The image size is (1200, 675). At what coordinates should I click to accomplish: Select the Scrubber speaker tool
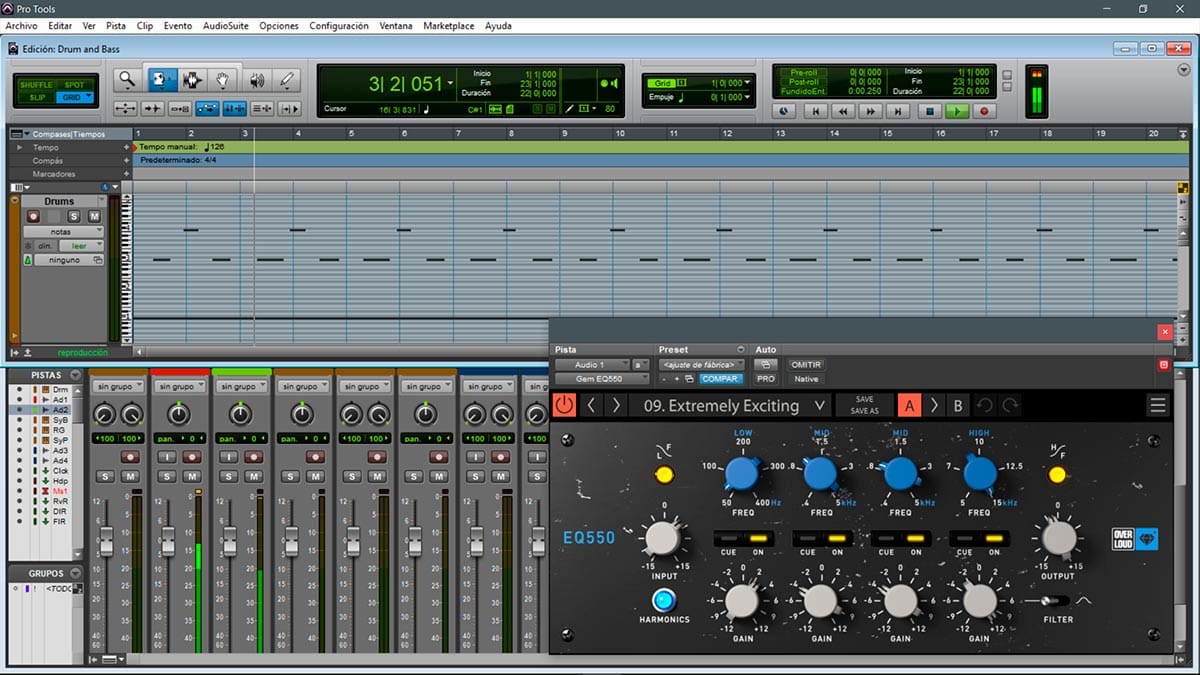click(x=256, y=80)
